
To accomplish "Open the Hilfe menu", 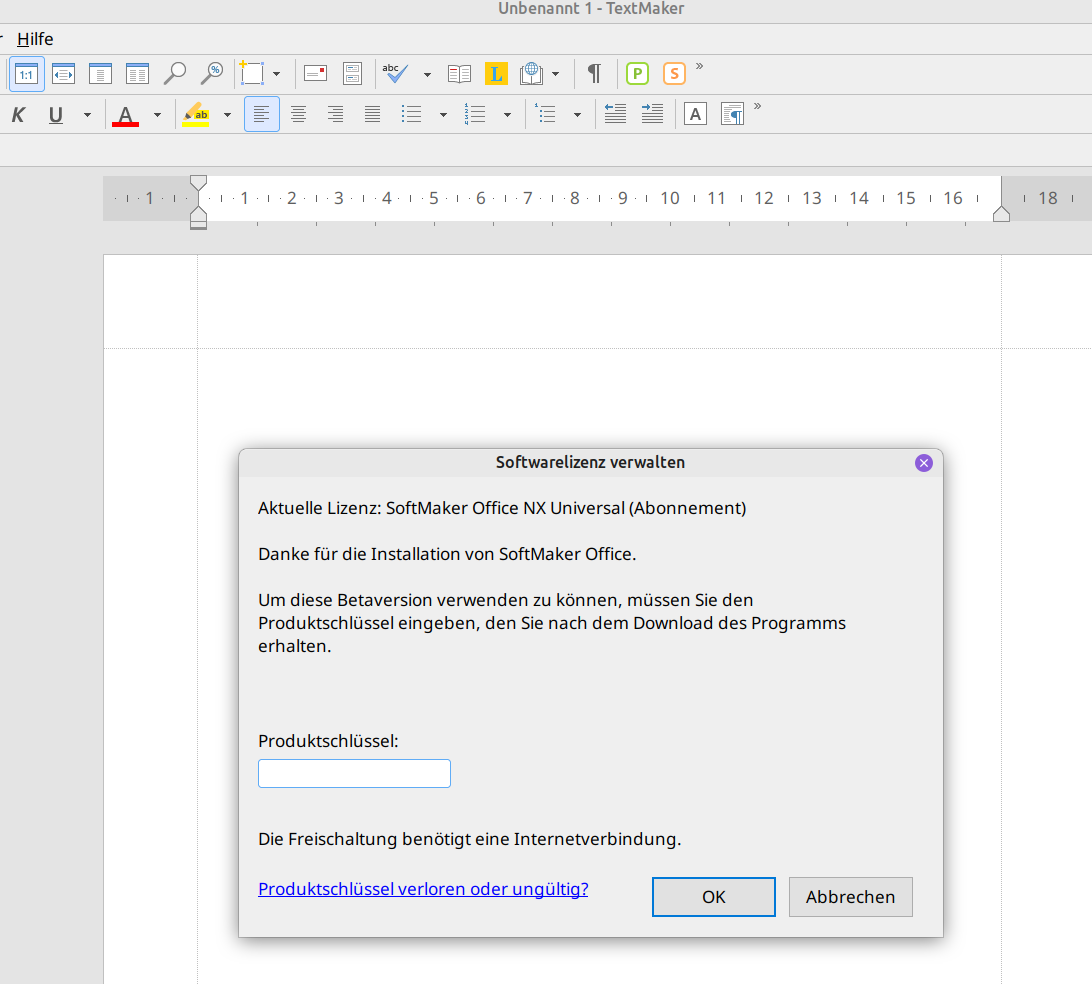I will [35, 39].
